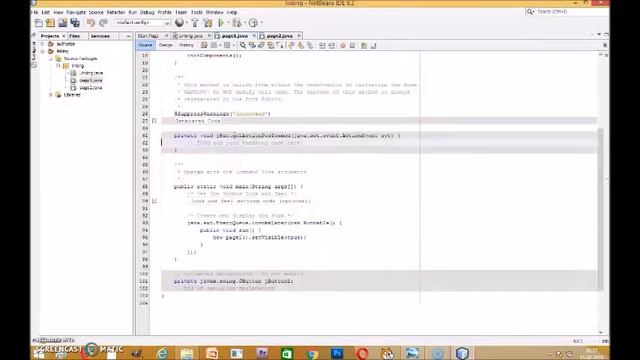The height and width of the screenshot is (360, 640).
Task: Click the Debug Project toolbar icon
Action: (x=237, y=23)
